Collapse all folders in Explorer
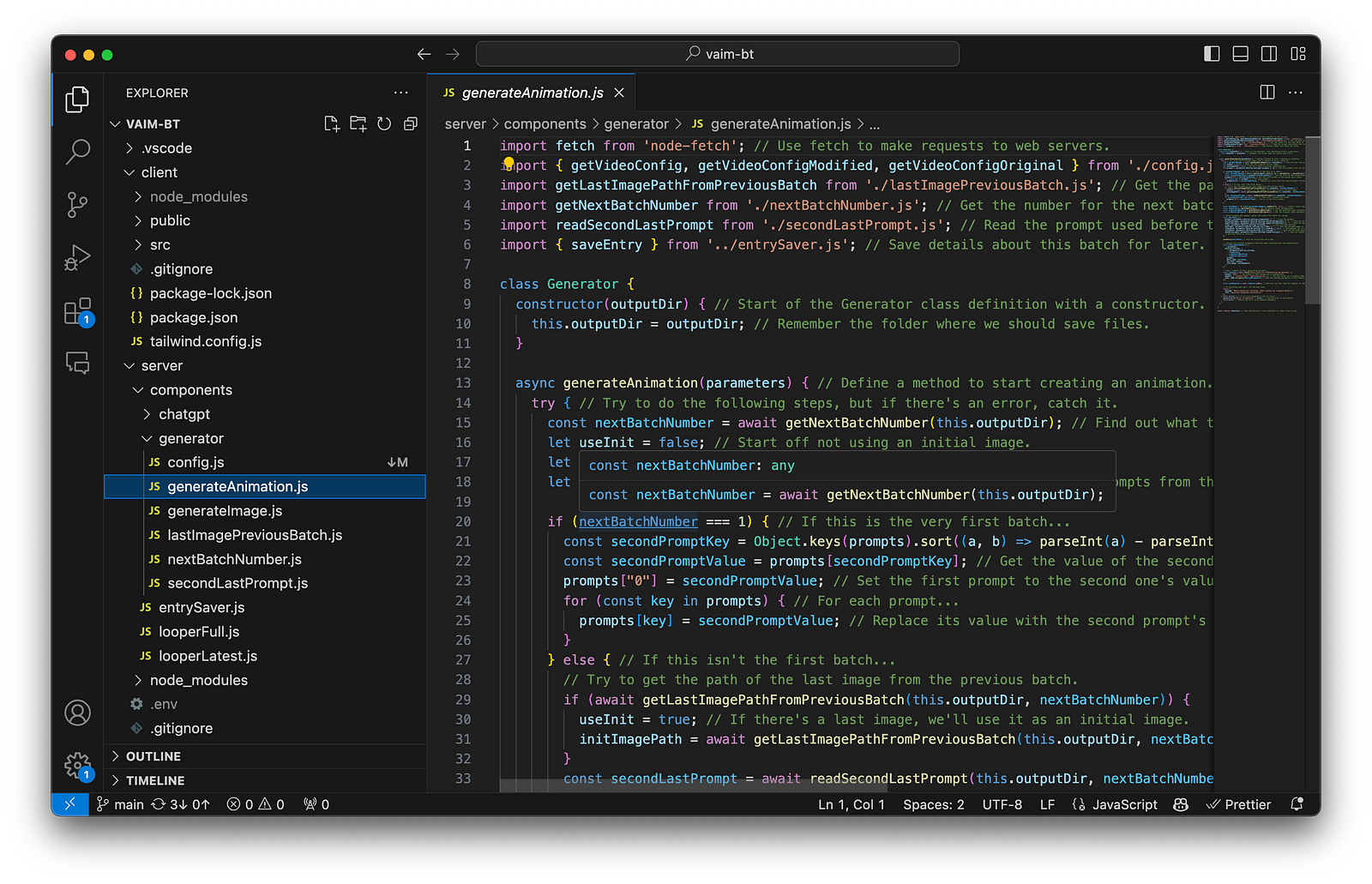The image size is (1372, 884). (x=411, y=124)
